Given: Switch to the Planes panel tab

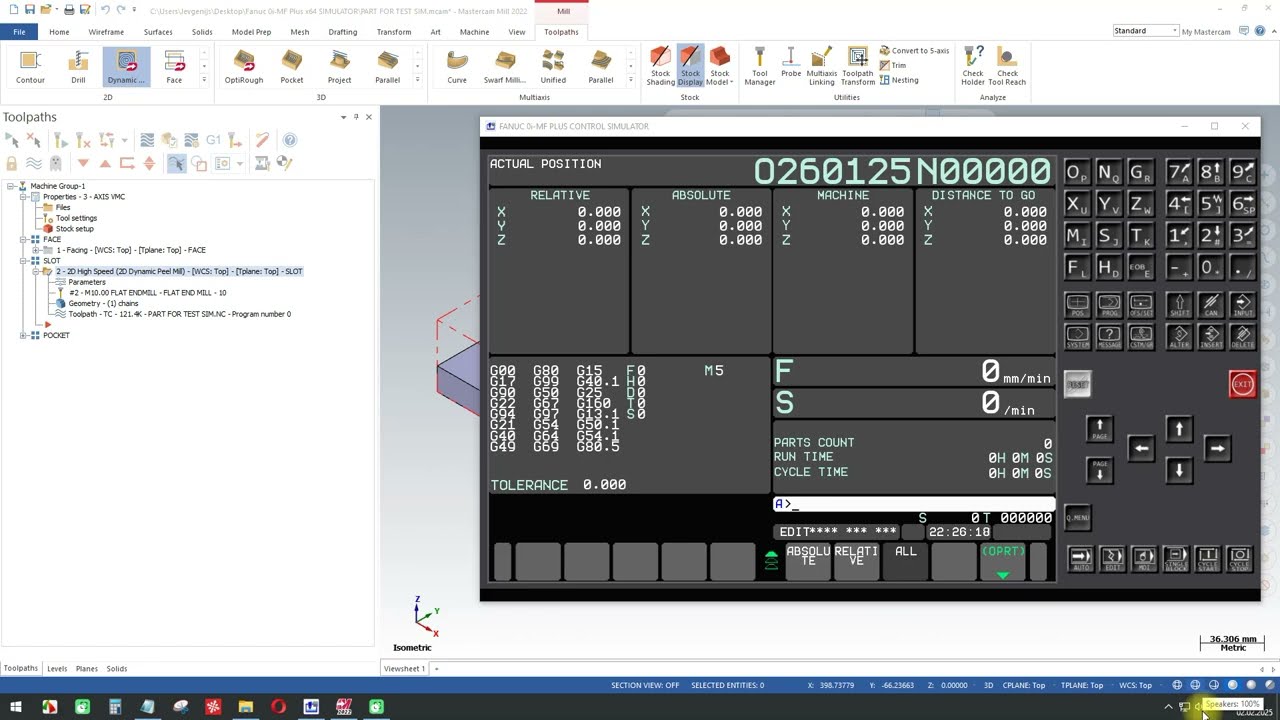Looking at the screenshot, I should click(x=87, y=668).
